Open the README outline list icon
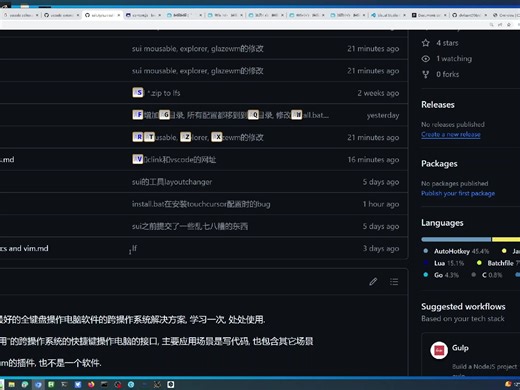 click(x=394, y=282)
